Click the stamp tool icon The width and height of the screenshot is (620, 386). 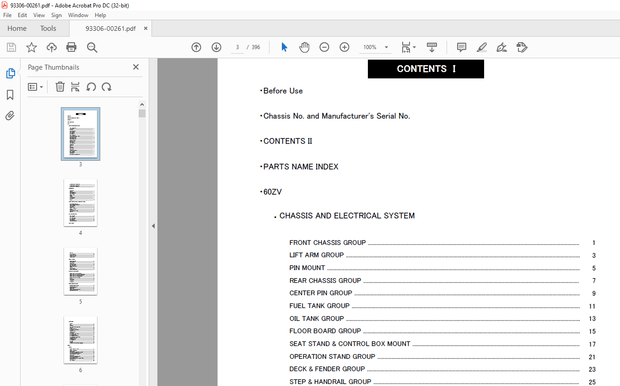pos(522,47)
